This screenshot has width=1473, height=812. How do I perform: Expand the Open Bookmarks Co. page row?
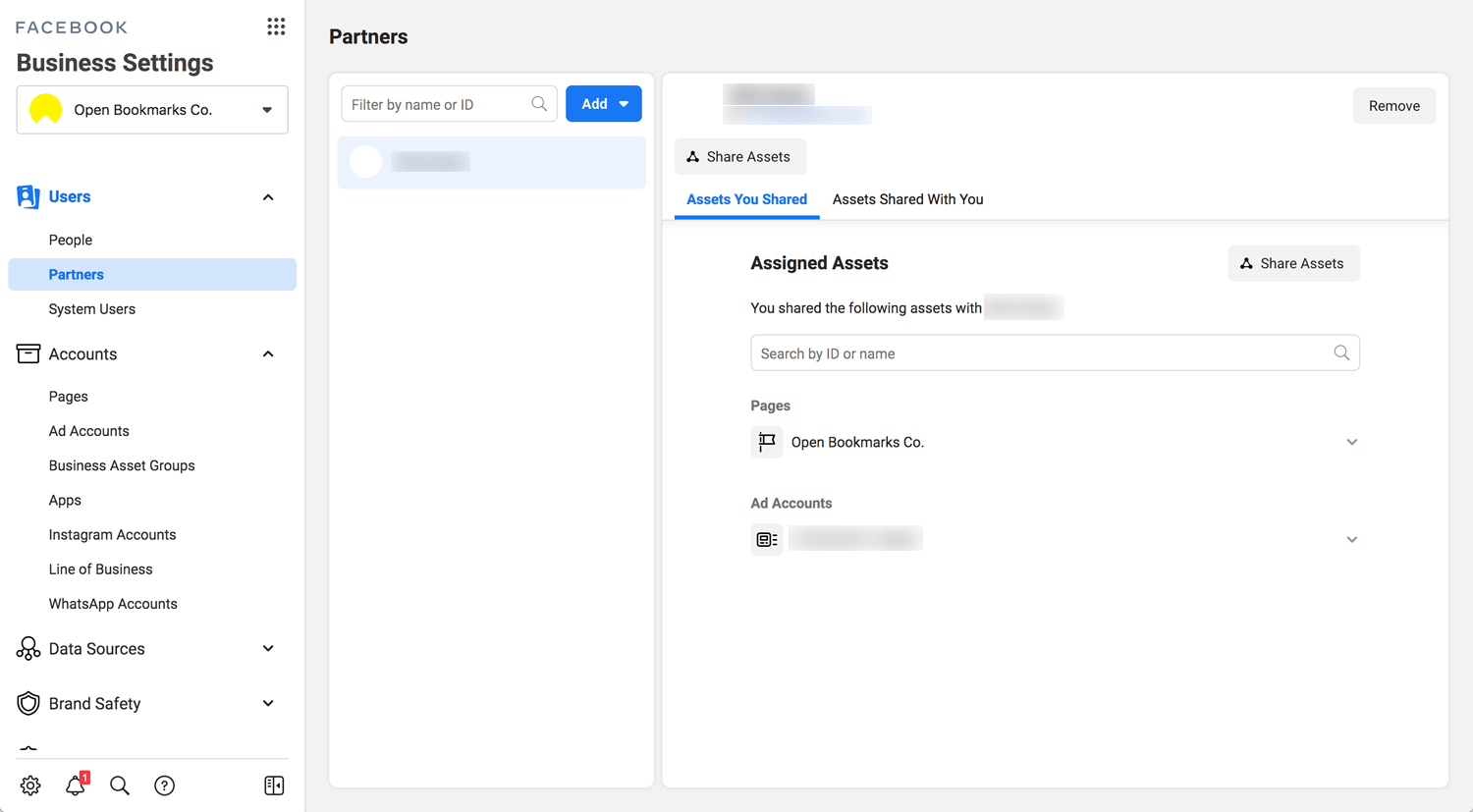1351,442
